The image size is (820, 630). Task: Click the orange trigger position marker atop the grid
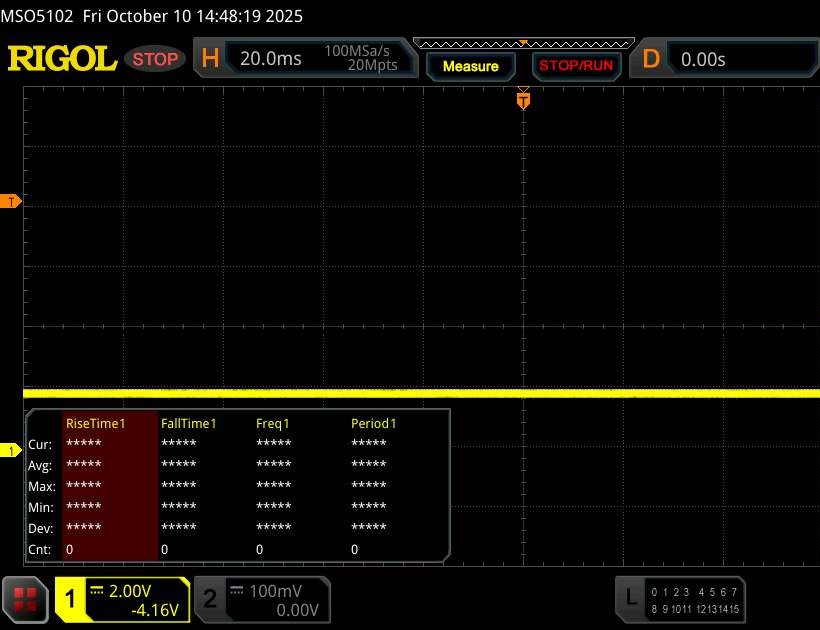coord(522,99)
